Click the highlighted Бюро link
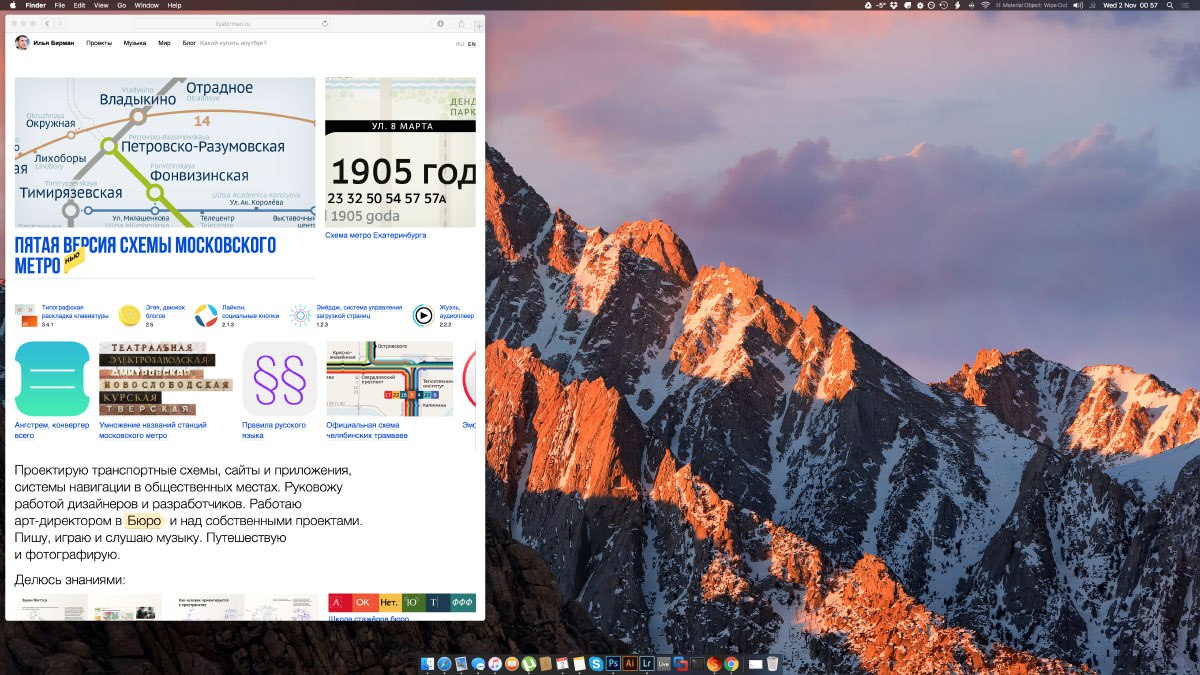 (145, 521)
